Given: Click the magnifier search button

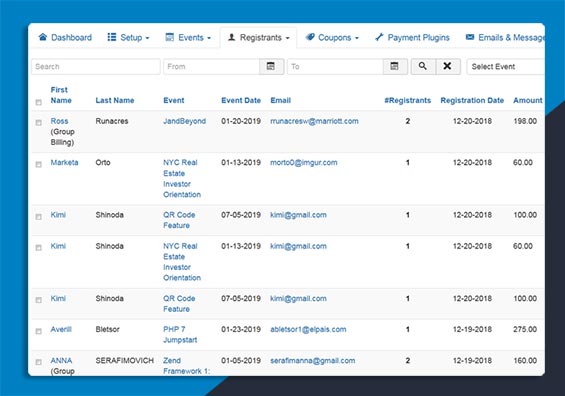Looking at the screenshot, I should pyautogui.click(x=423, y=66).
